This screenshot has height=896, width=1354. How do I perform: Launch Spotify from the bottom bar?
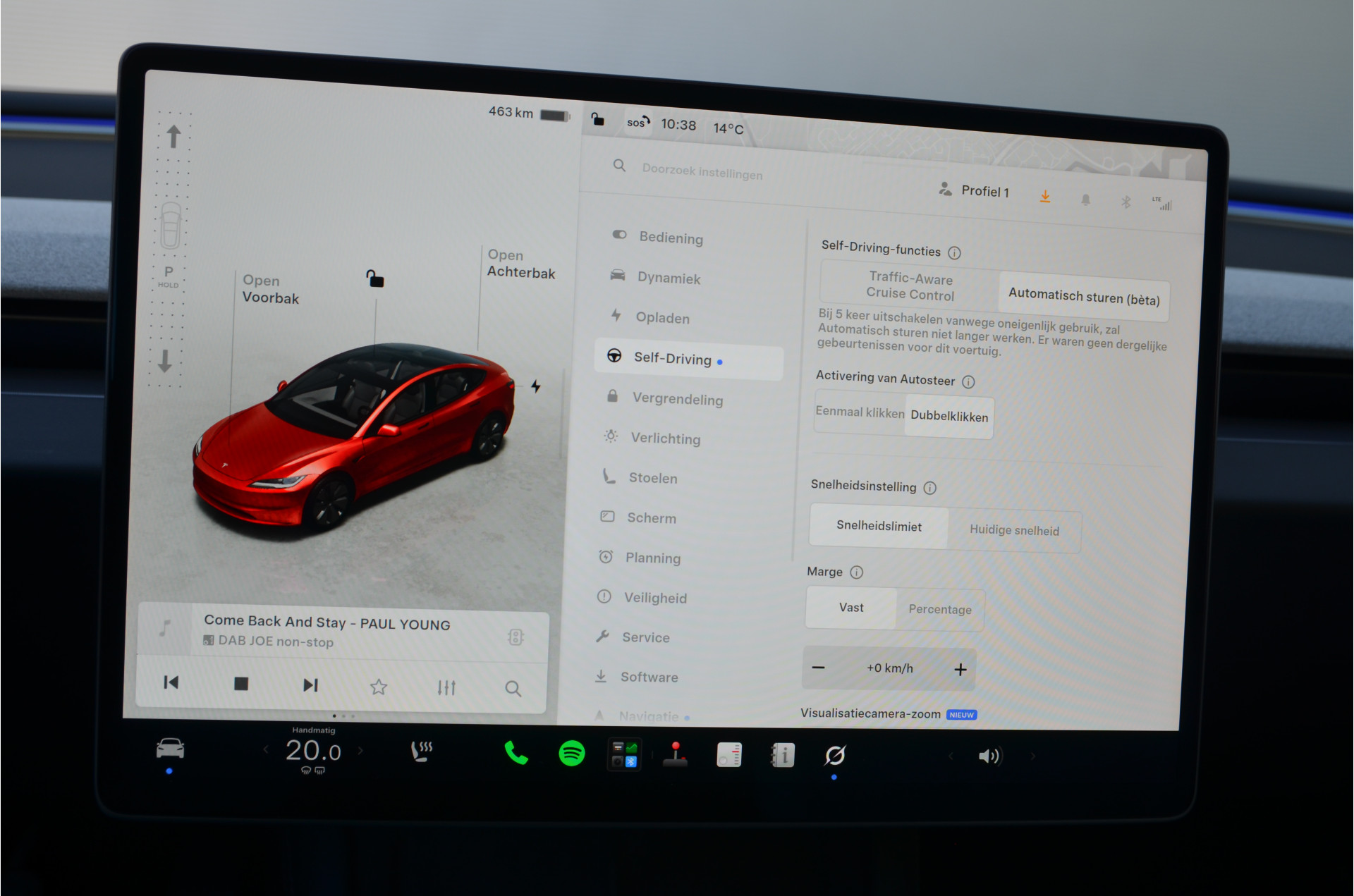[572, 754]
